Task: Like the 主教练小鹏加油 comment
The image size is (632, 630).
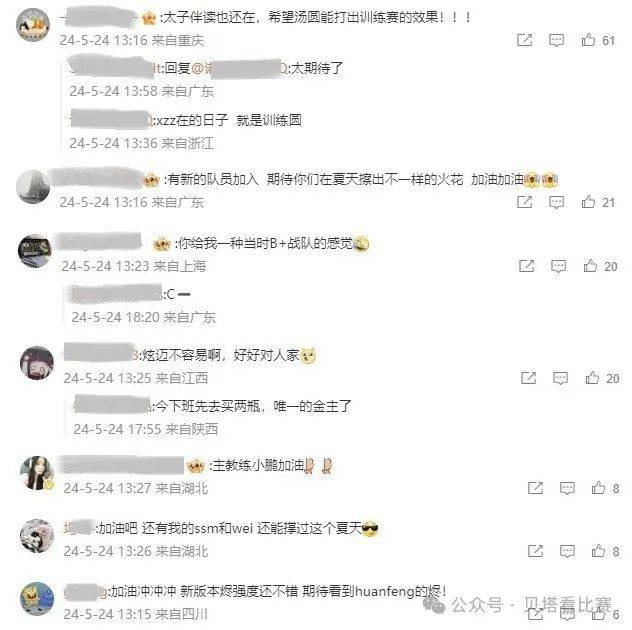Action: (599, 488)
